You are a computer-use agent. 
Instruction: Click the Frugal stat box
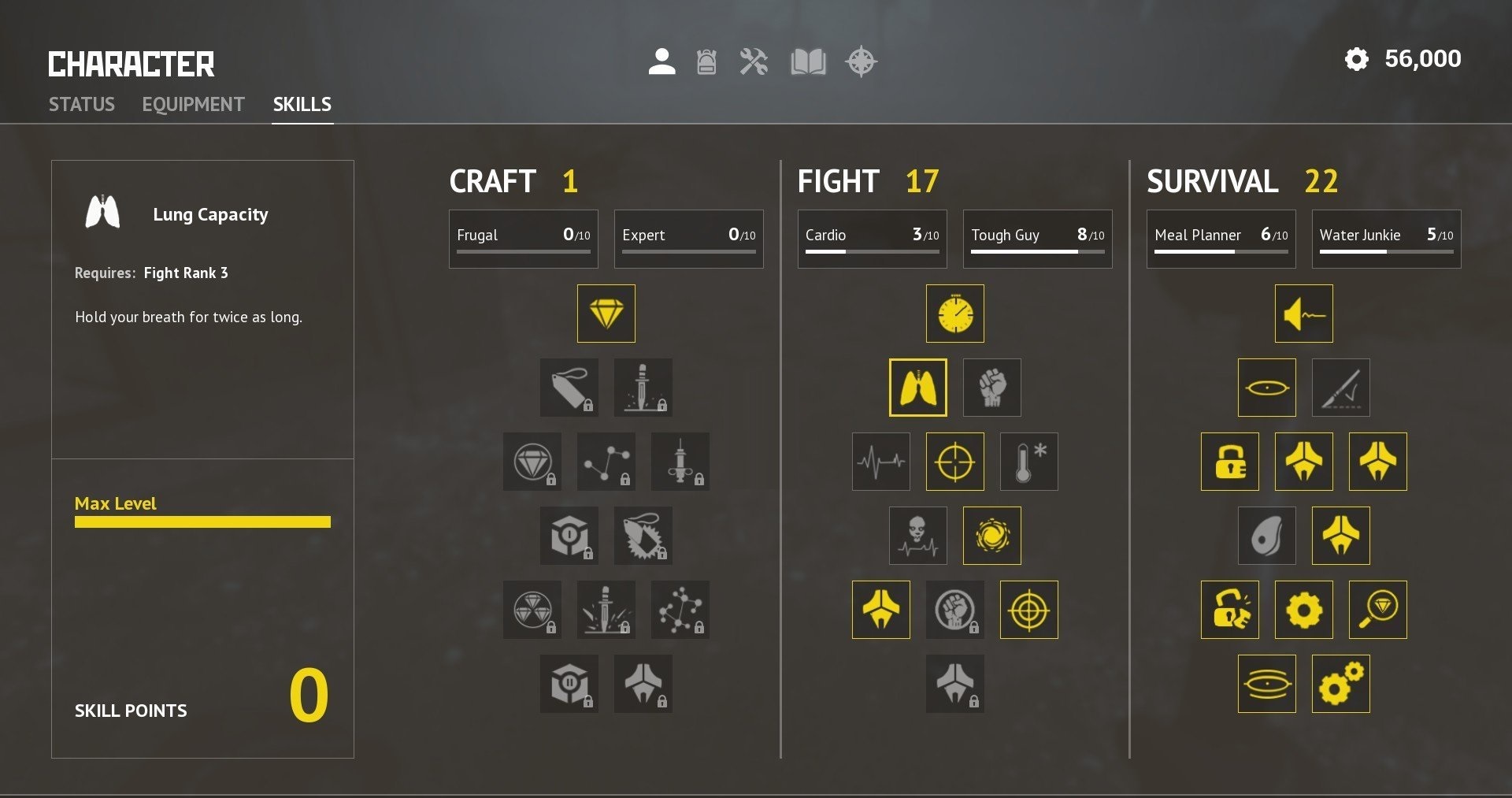coord(523,239)
